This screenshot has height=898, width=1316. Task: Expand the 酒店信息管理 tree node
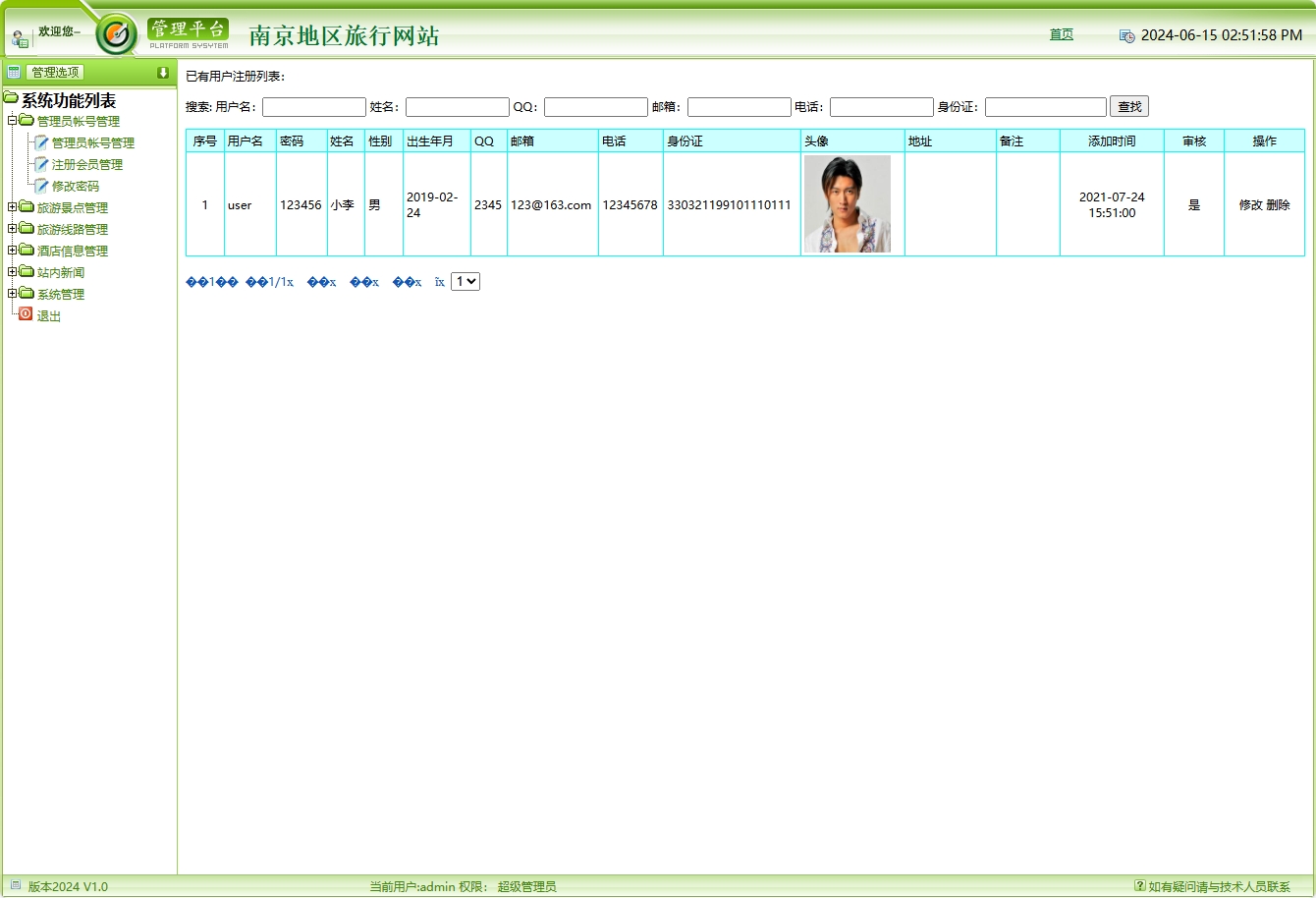(12, 251)
